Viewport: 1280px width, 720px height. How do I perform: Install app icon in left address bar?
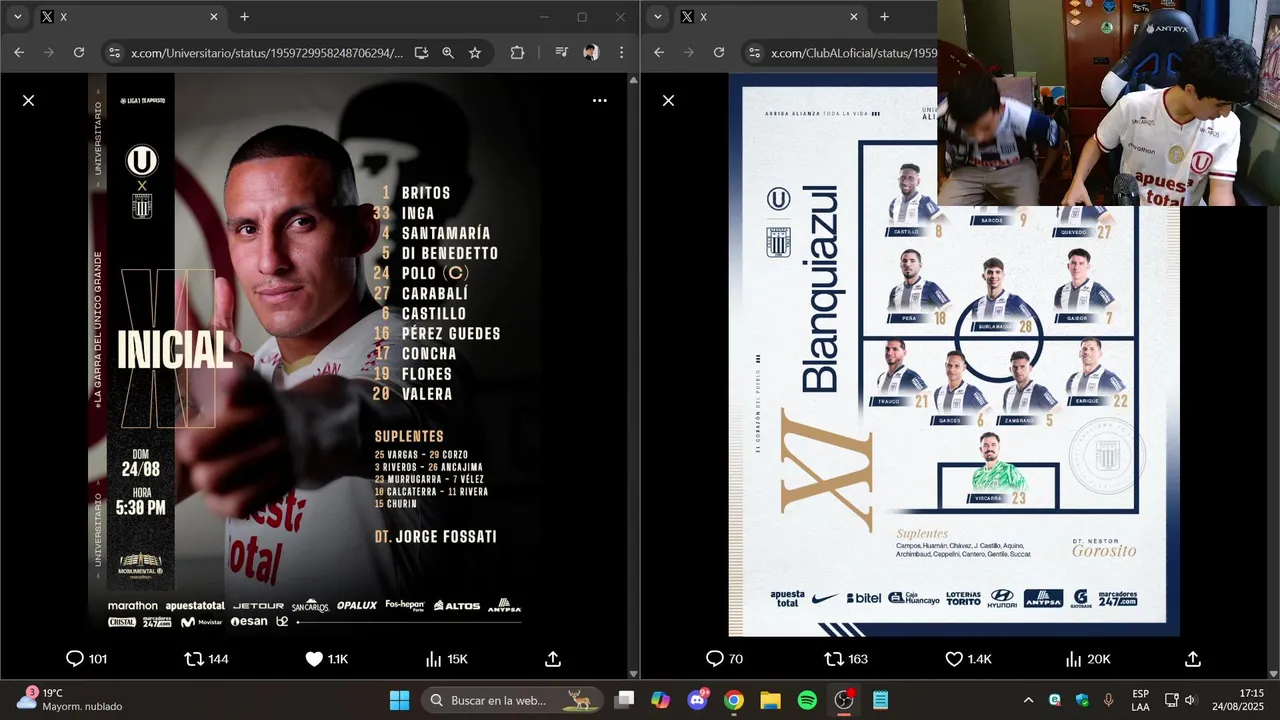coord(421,52)
